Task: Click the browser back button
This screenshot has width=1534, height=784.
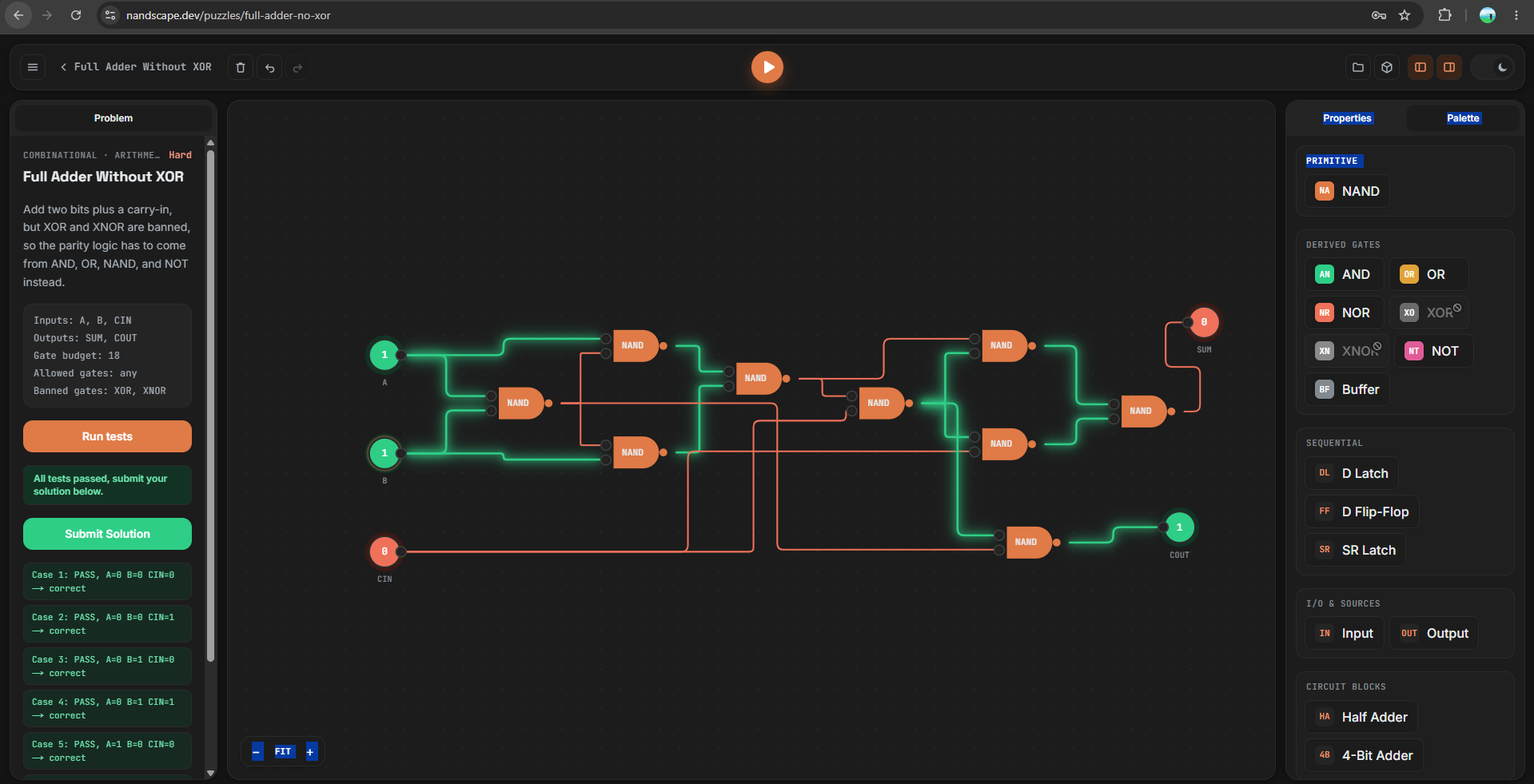Action: tap(18, 15)
